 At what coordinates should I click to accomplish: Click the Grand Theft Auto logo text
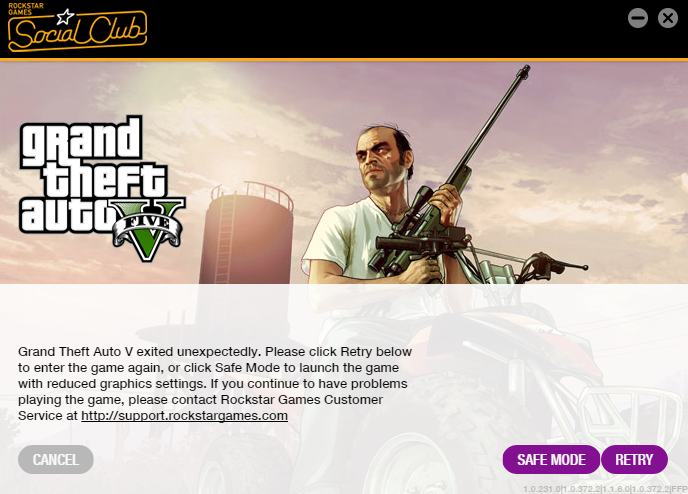pos(92,175)
